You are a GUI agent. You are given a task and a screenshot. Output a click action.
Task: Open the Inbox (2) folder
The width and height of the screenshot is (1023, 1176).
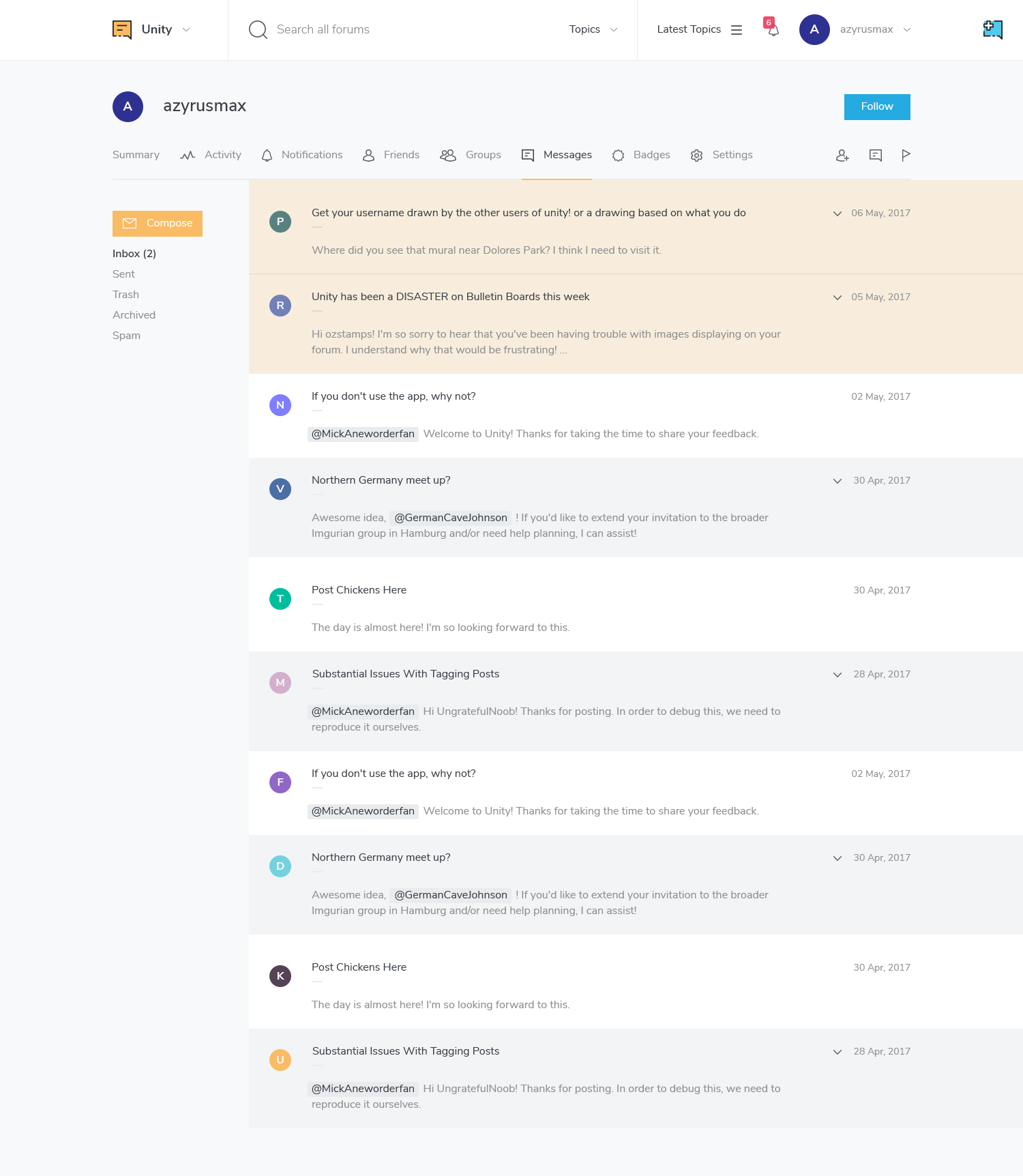(x=134, y=254)
